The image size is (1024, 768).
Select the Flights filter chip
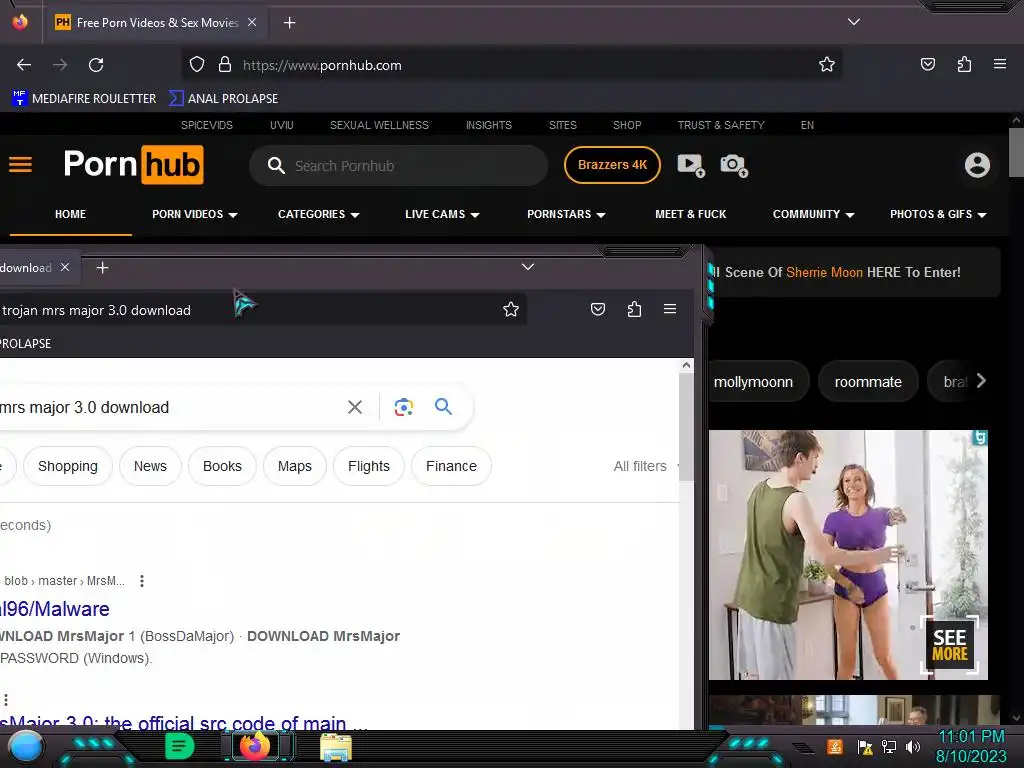click(368, 466)
